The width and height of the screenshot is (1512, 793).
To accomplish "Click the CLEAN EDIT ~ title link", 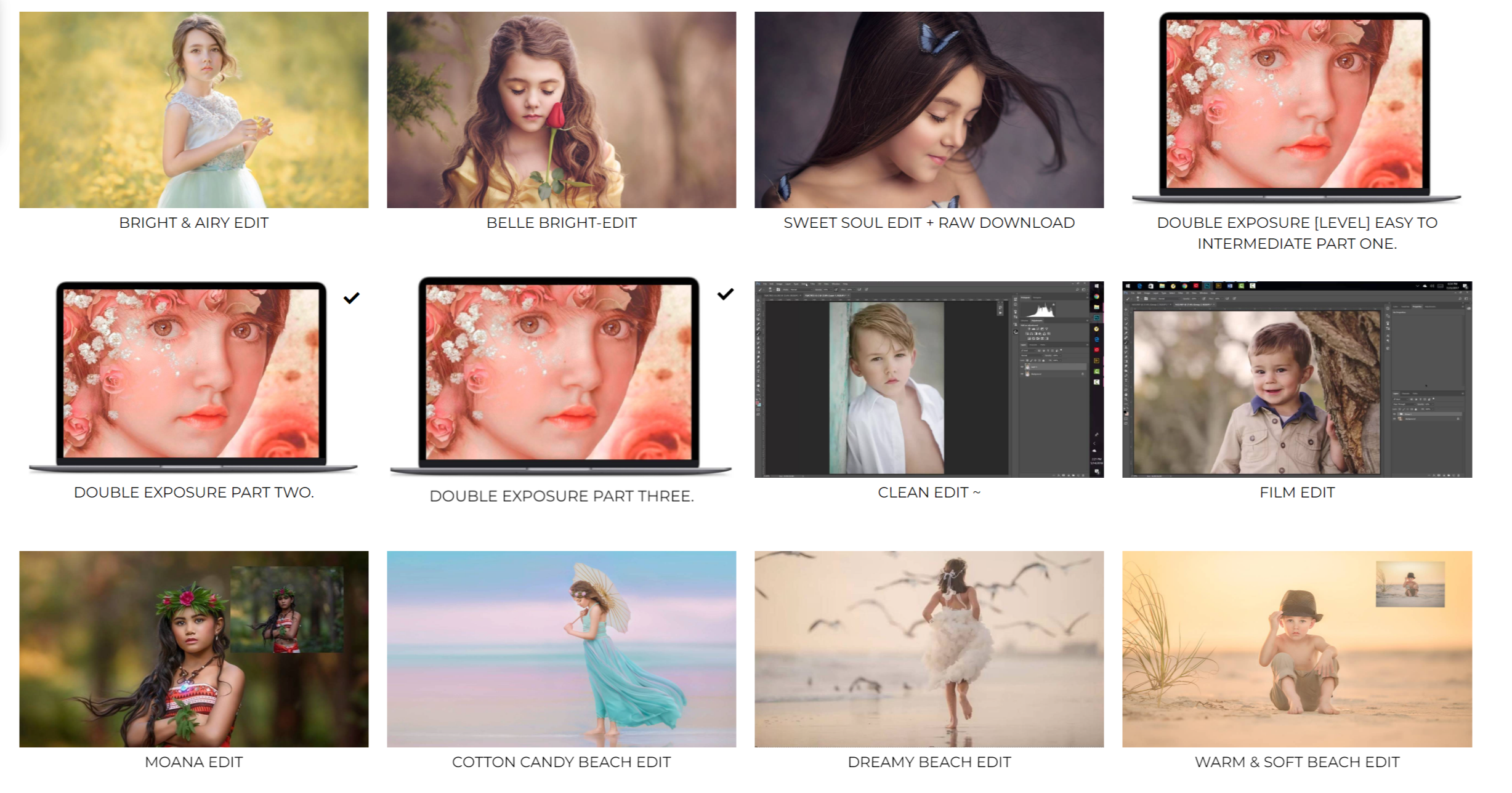I will click(x=929, y=493).
